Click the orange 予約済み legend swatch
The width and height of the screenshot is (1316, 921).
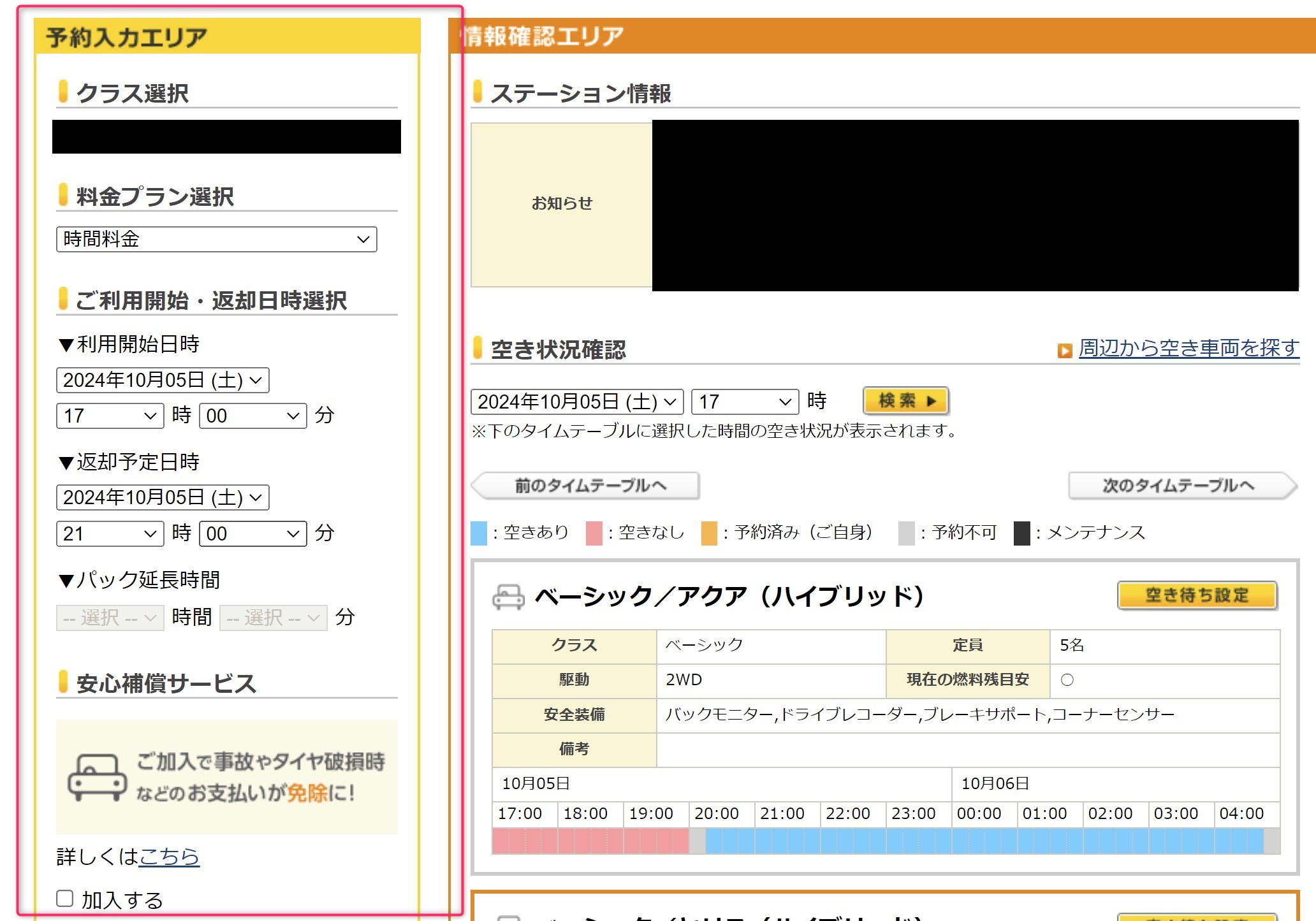coord(709,533)
